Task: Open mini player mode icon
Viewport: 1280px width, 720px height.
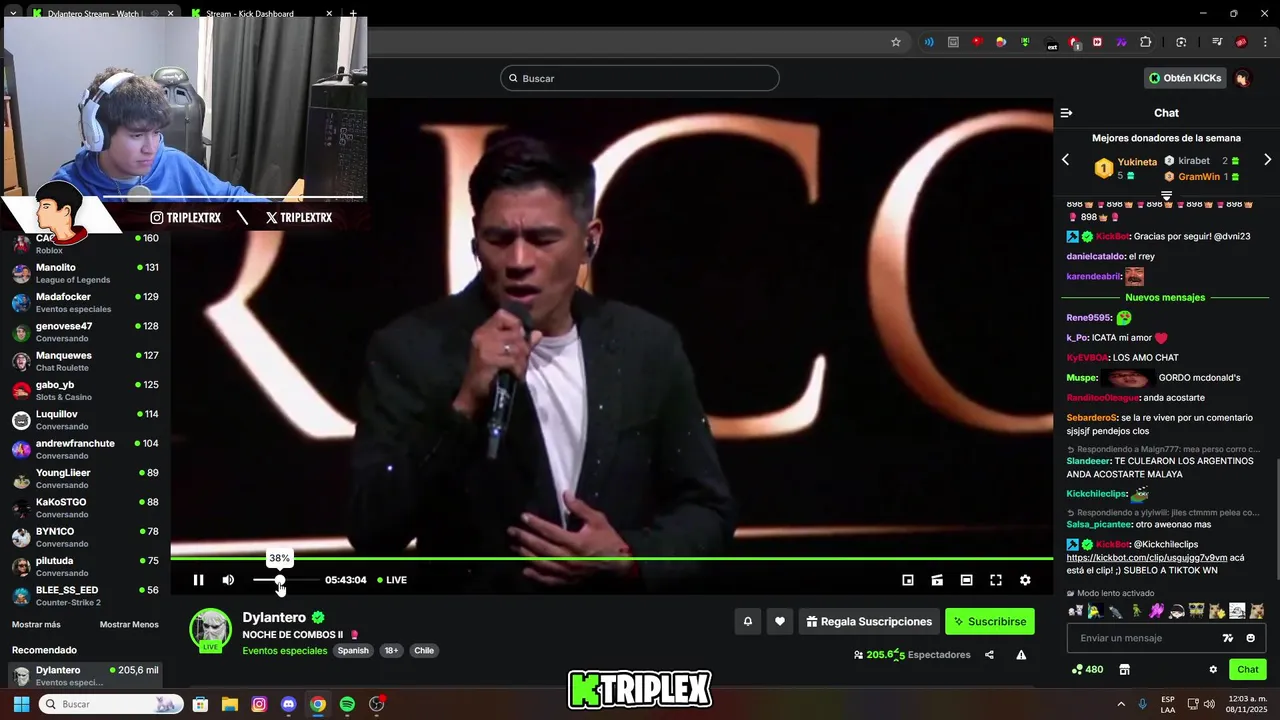Action: pyautogui.click(x=908, y=580)
